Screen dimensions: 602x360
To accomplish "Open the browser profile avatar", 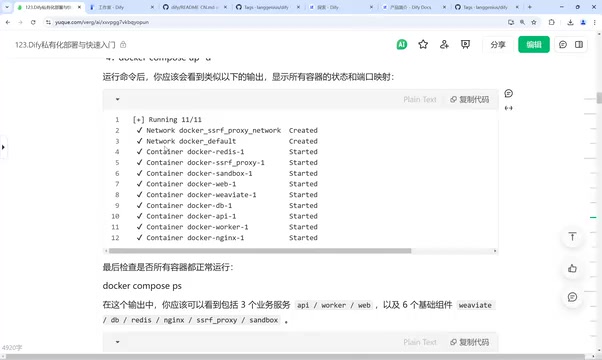I will 583,22.
